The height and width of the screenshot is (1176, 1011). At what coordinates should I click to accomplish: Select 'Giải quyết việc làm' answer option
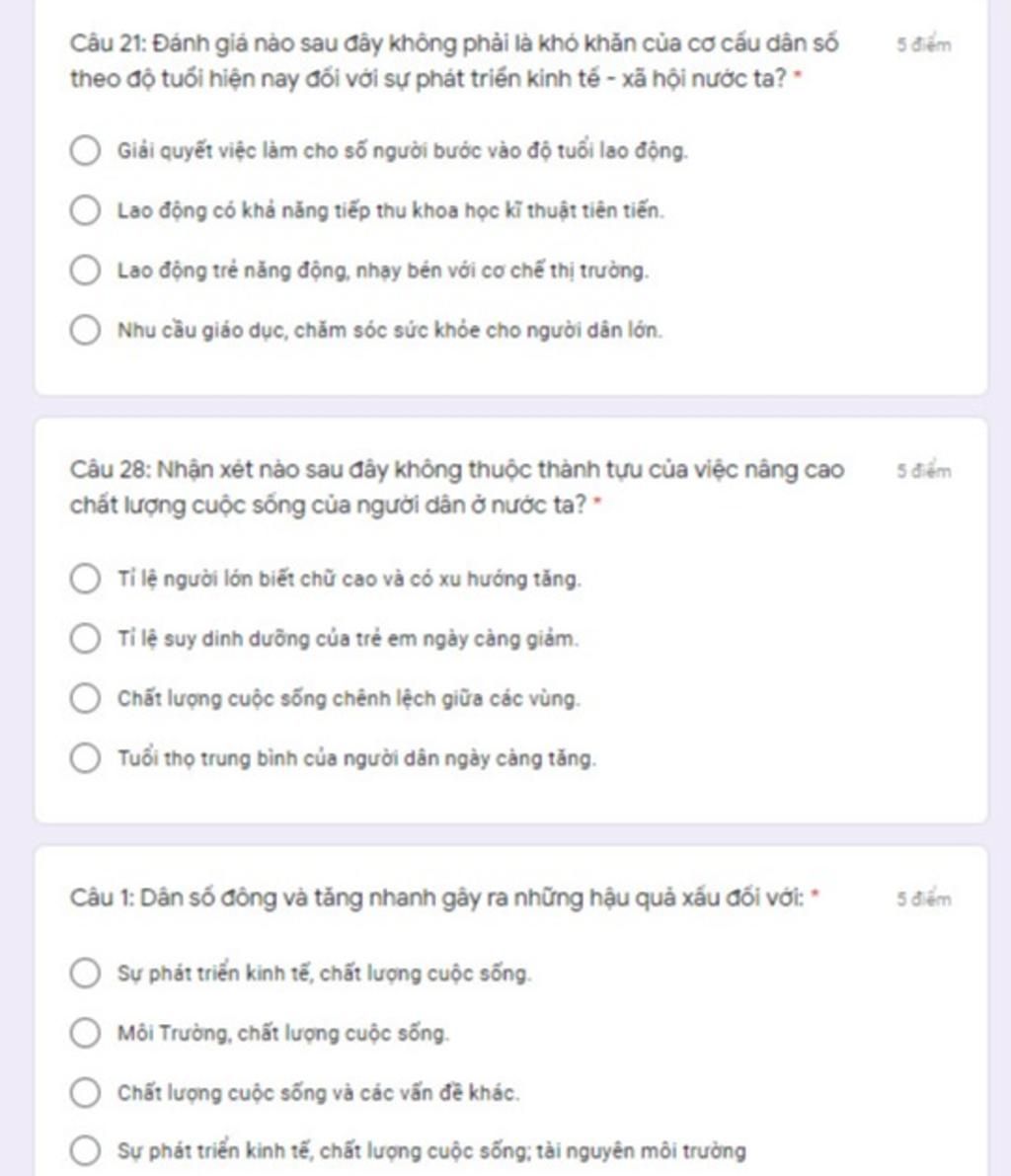tap(86, 151)
